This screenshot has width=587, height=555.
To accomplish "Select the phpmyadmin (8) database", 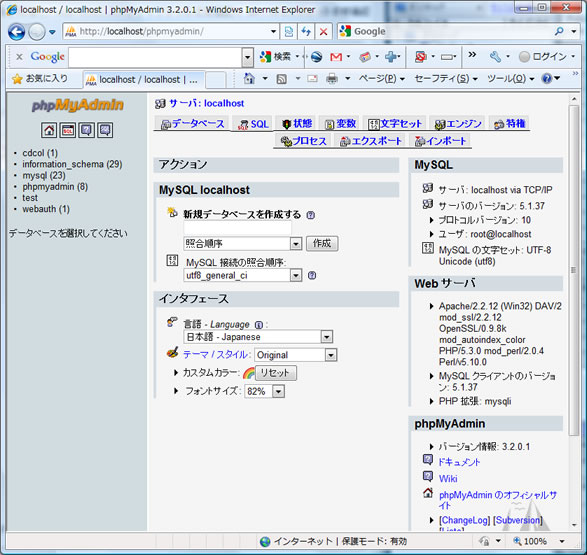I will [55, 187].
